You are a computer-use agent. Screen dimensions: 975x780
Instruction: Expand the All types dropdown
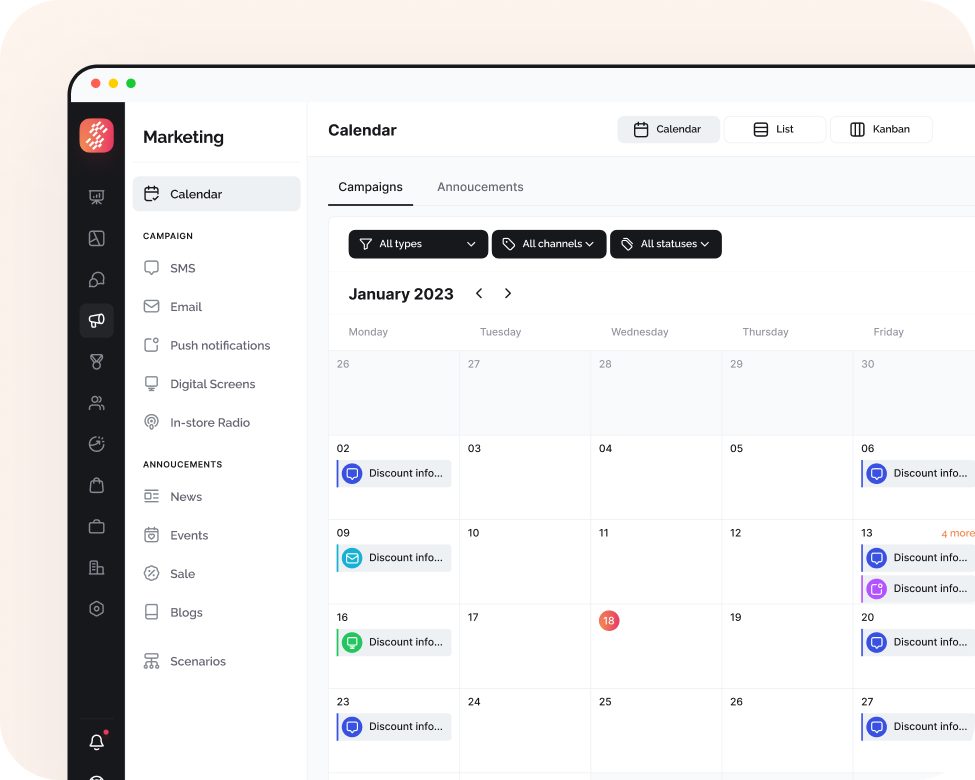418,244
